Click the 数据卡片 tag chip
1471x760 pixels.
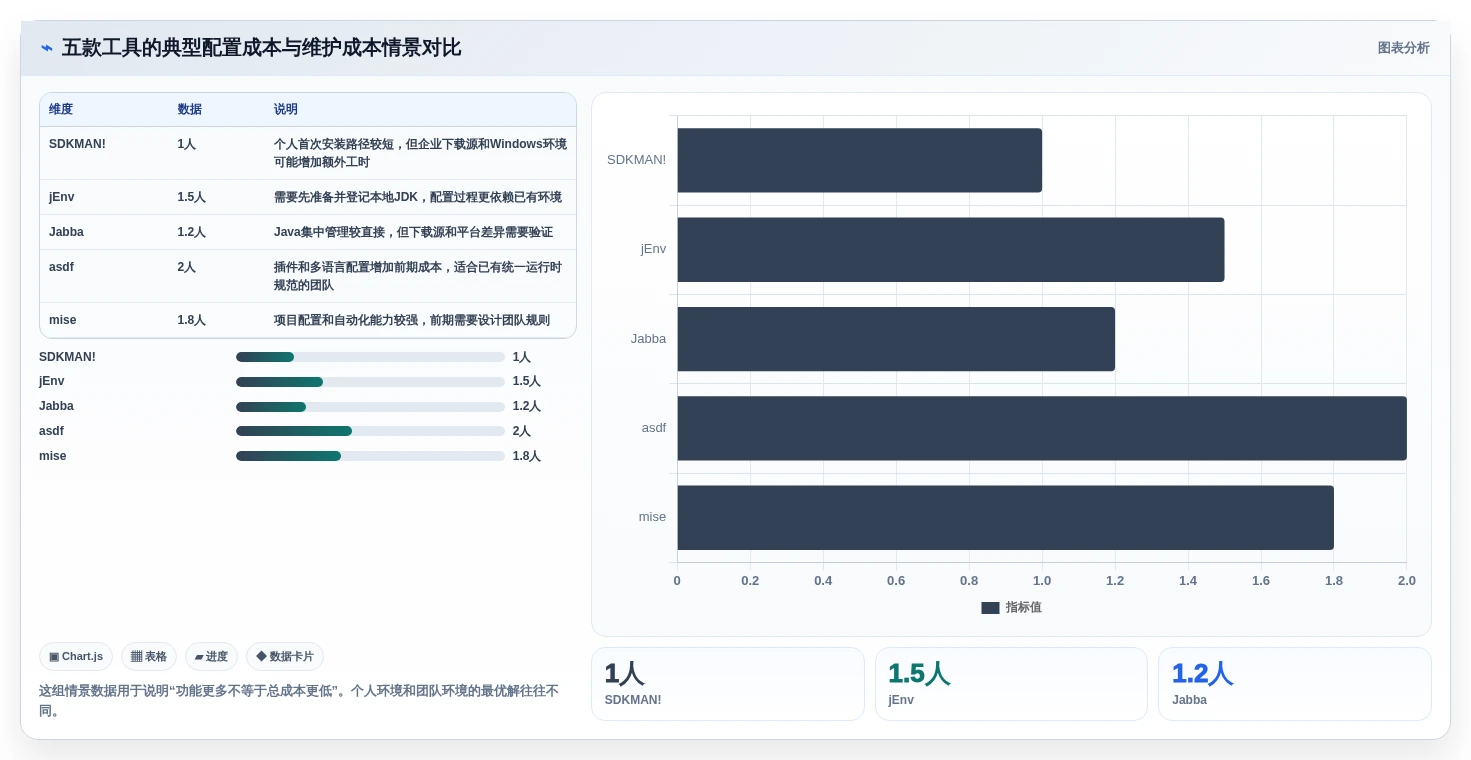point(285,657)
